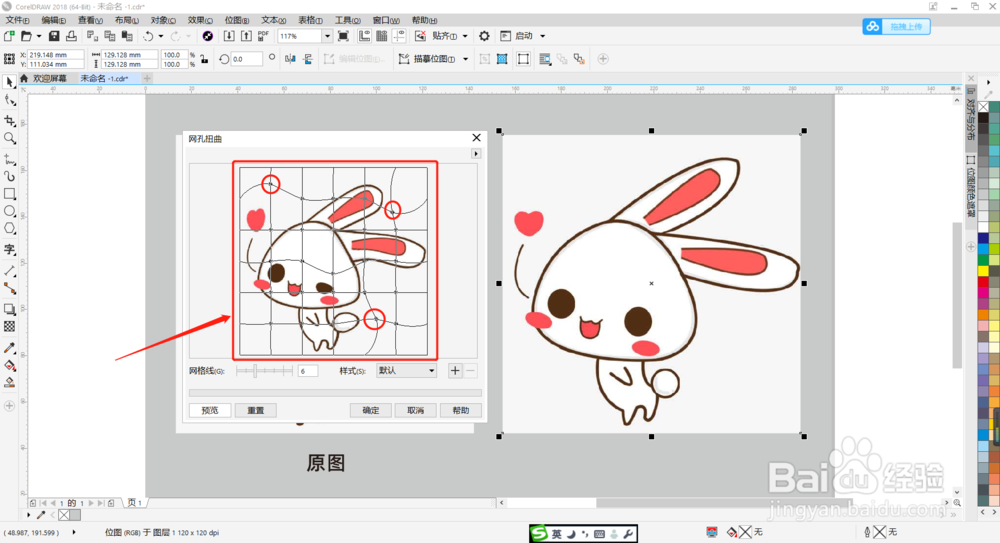
Task: Select the Ellipse tool
Action: coord(10,211)
